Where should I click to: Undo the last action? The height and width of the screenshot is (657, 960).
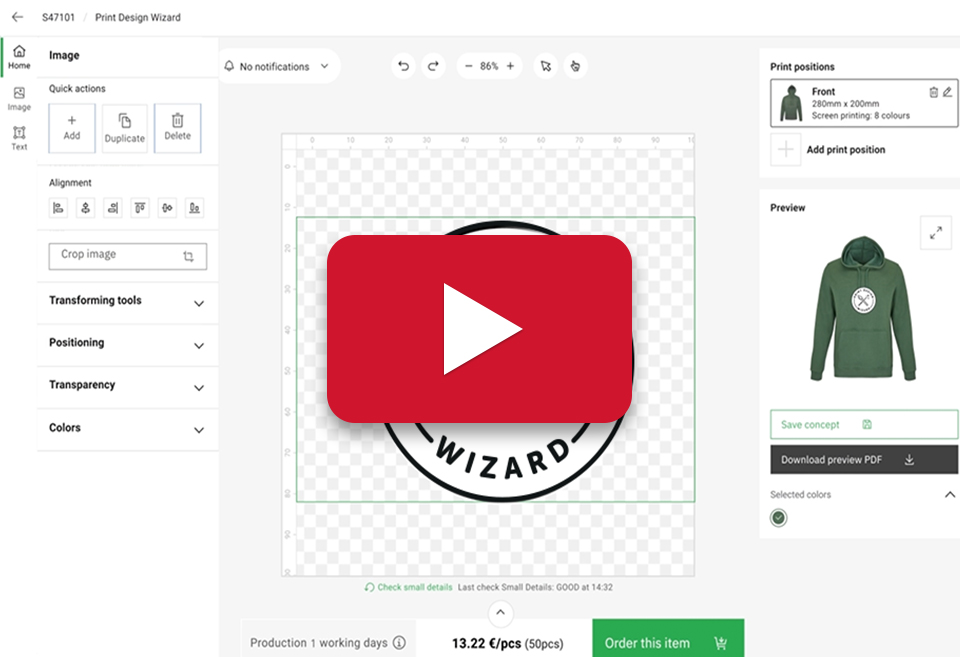(403, 66)
